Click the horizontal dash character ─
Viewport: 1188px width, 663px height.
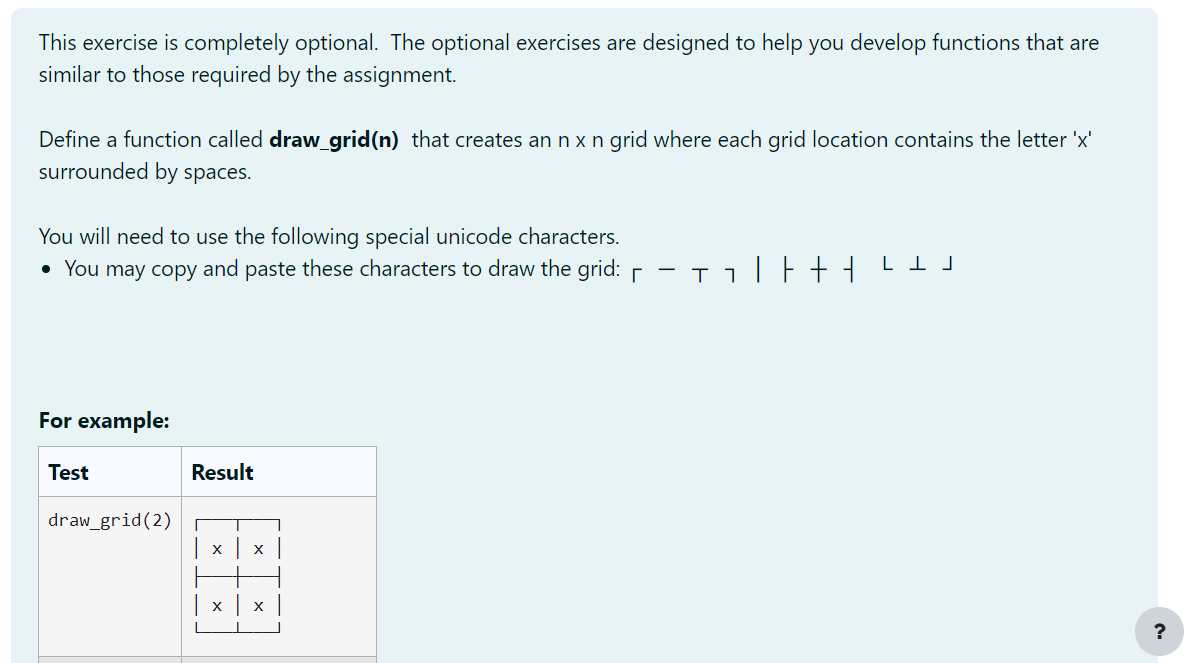pyautogui.click(x=666, y=270)
